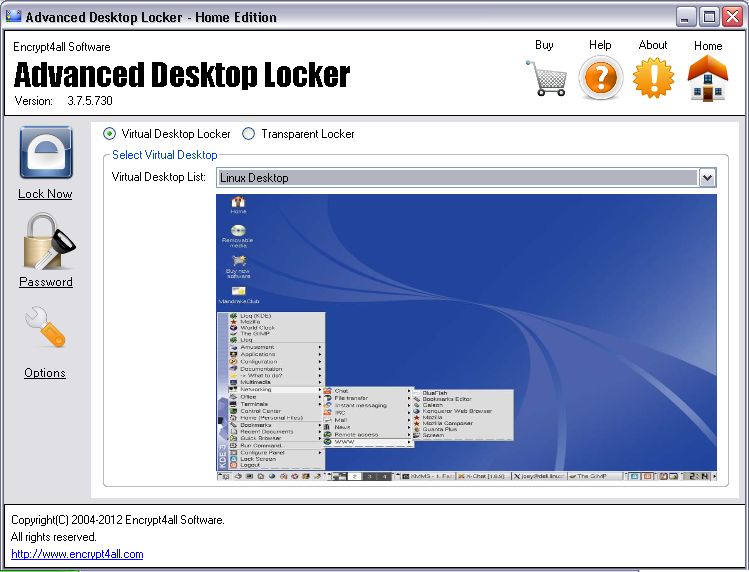This screenshot has height=572, width=749.
Task: Click the Buy shopping cart icon
Action: (x=546, y=78)
